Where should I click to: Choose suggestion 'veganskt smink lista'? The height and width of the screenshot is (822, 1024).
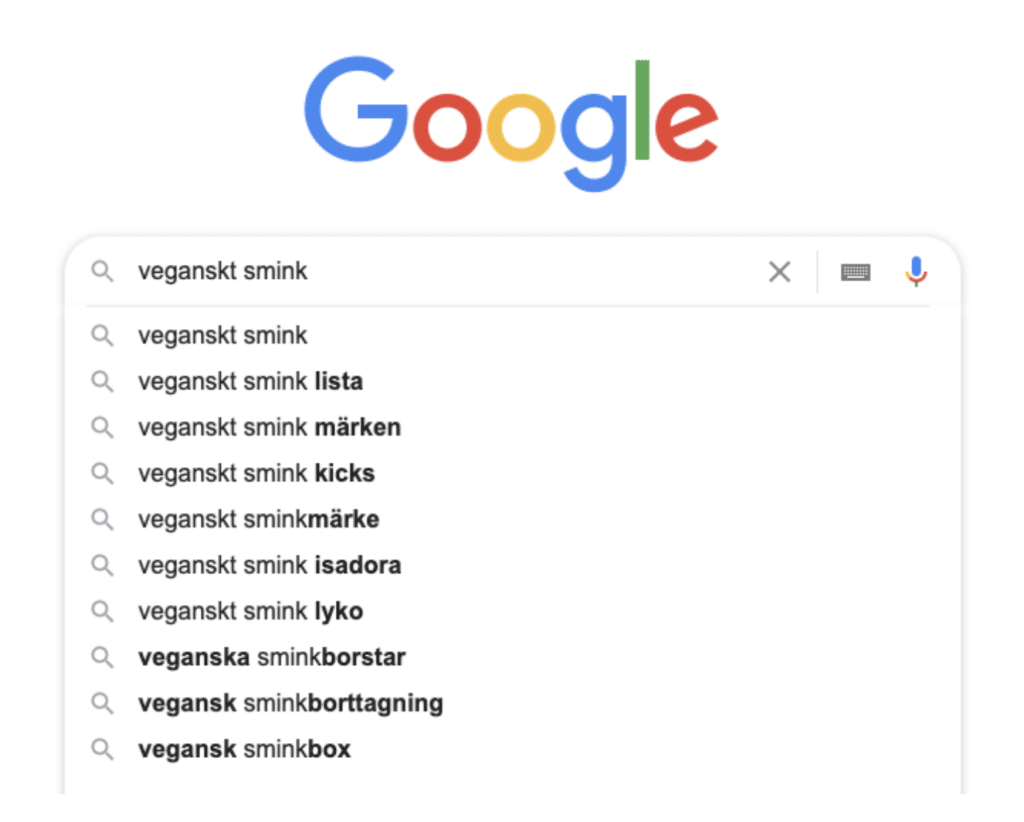pos(250,381)
